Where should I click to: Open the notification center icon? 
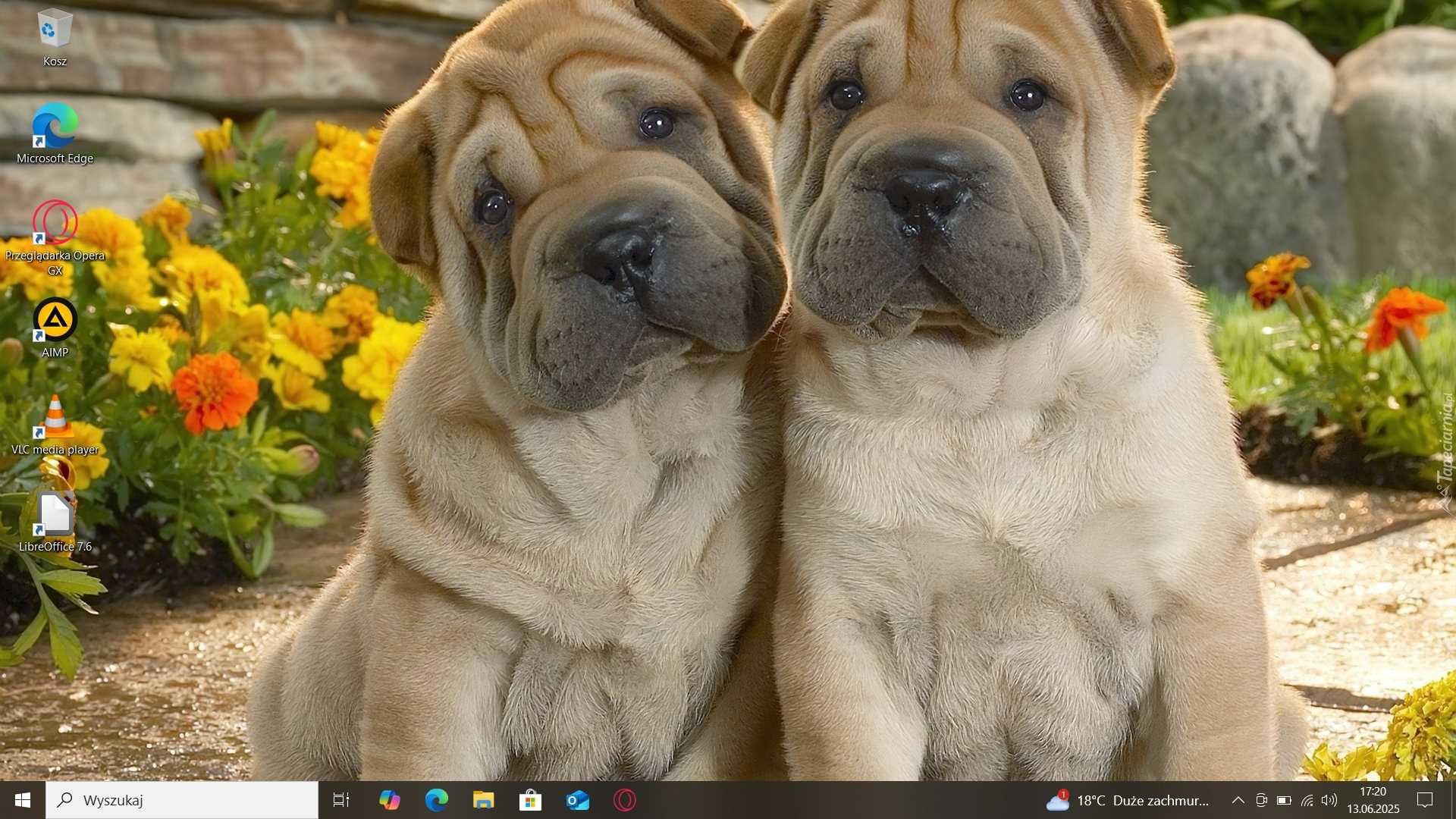click(1426, 800)
